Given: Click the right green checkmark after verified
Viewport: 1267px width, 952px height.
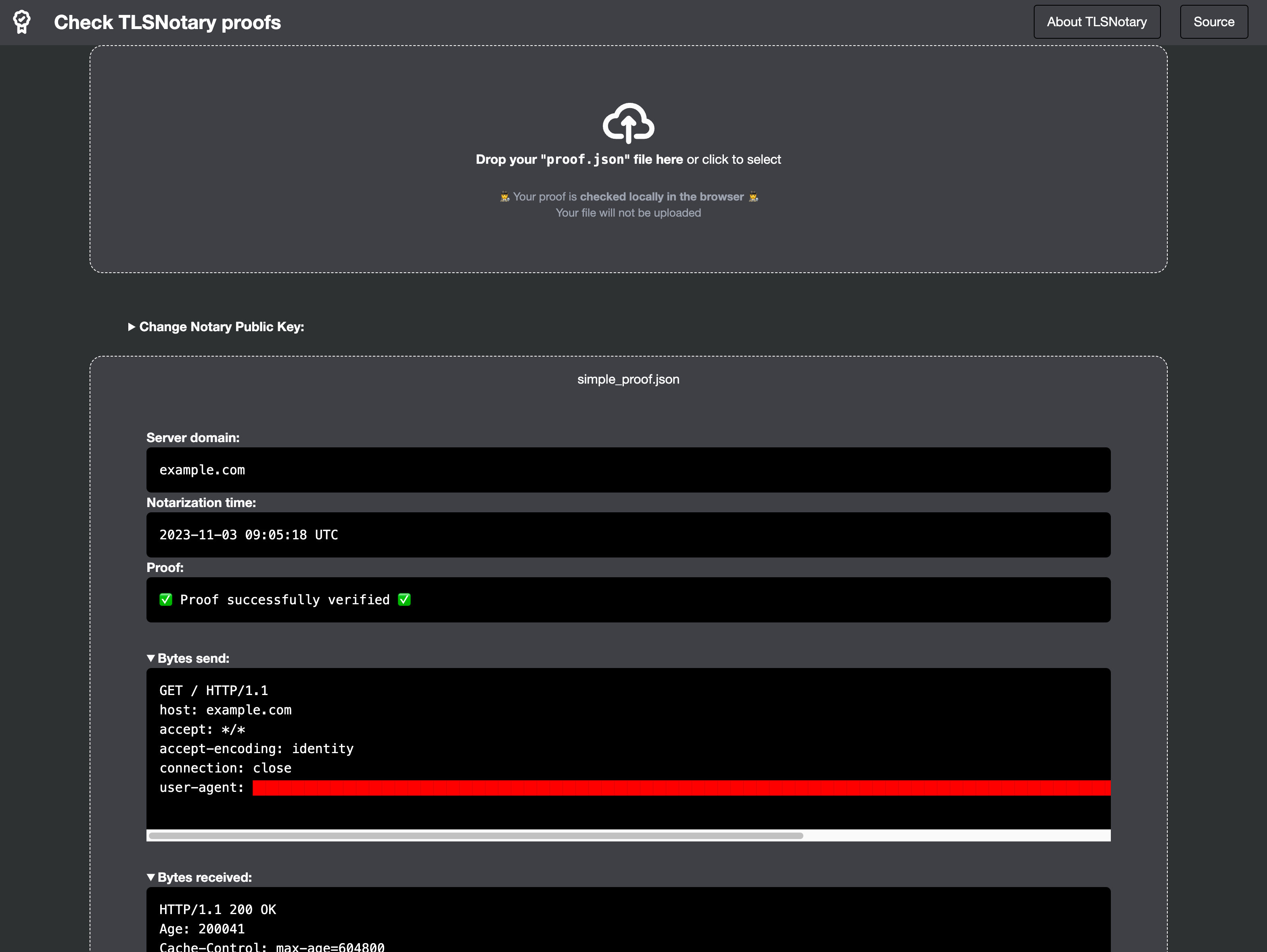Looking at the screenshot, I should coord(404,599).
